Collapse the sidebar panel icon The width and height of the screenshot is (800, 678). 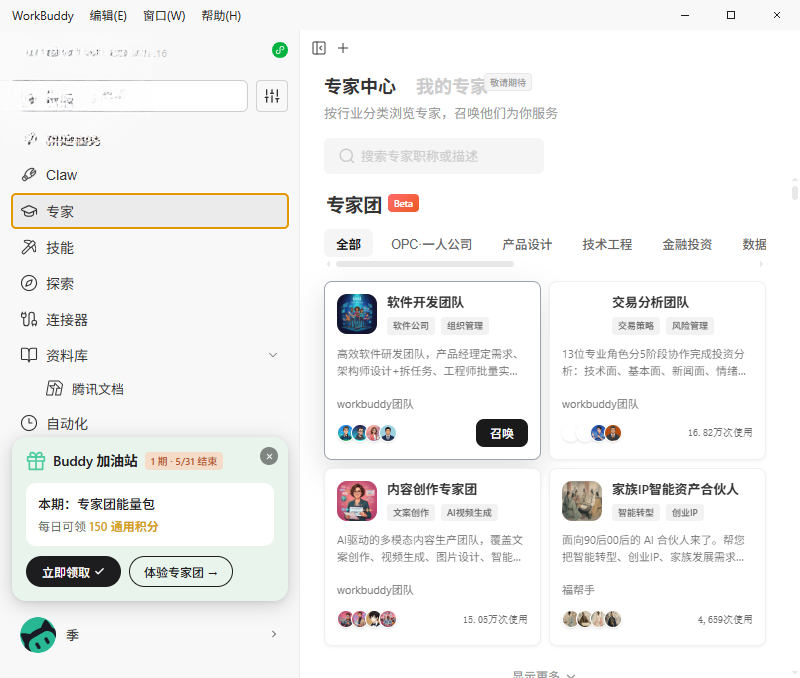(319, 48)
